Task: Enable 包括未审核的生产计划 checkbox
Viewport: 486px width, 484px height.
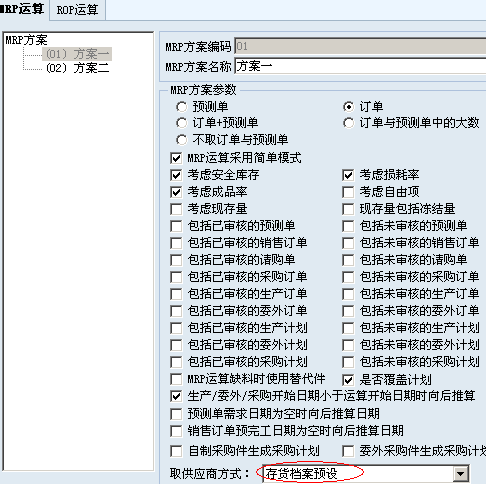Action: (x=348, y=328)
